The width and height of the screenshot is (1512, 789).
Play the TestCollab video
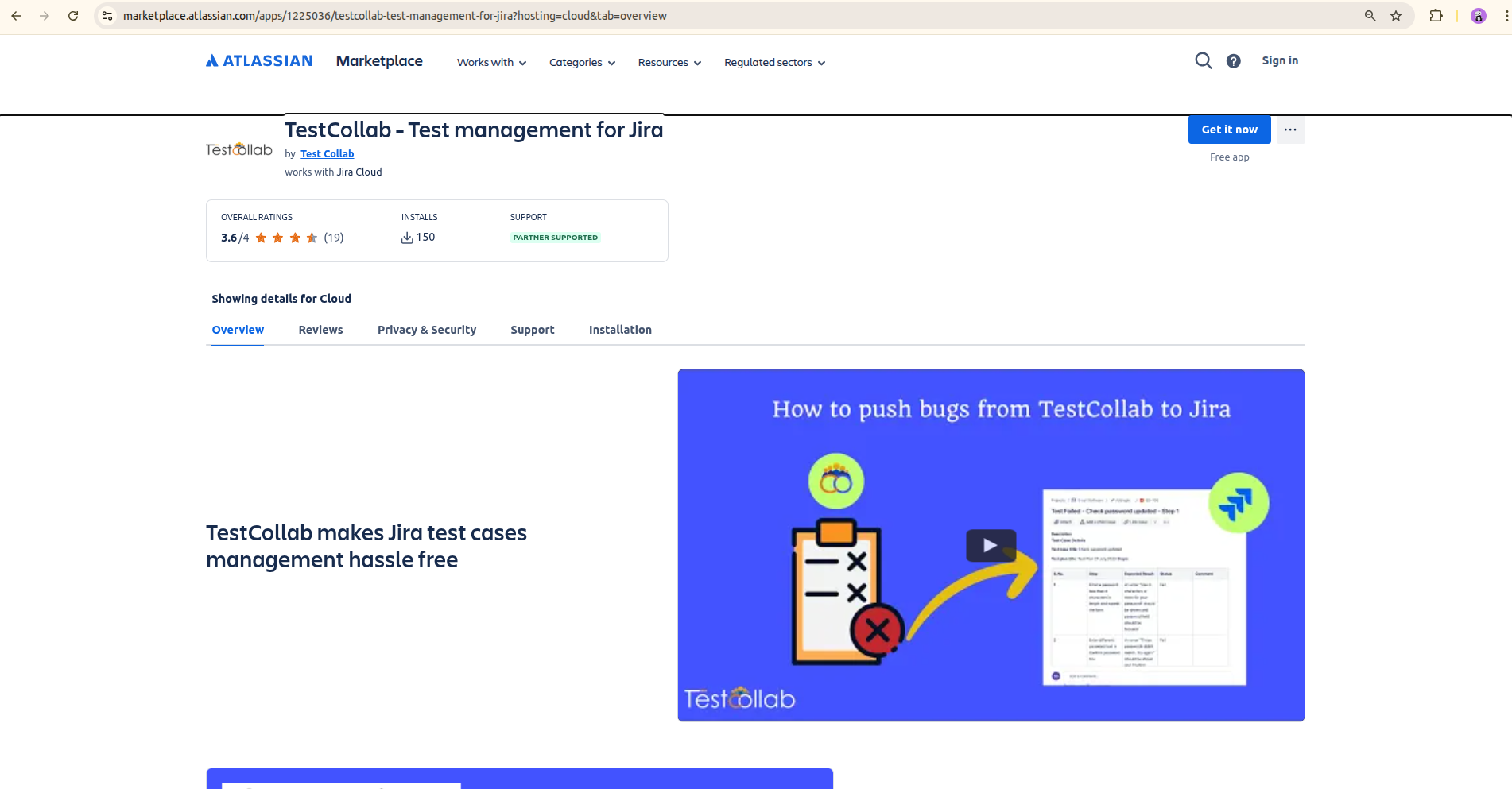991,546
